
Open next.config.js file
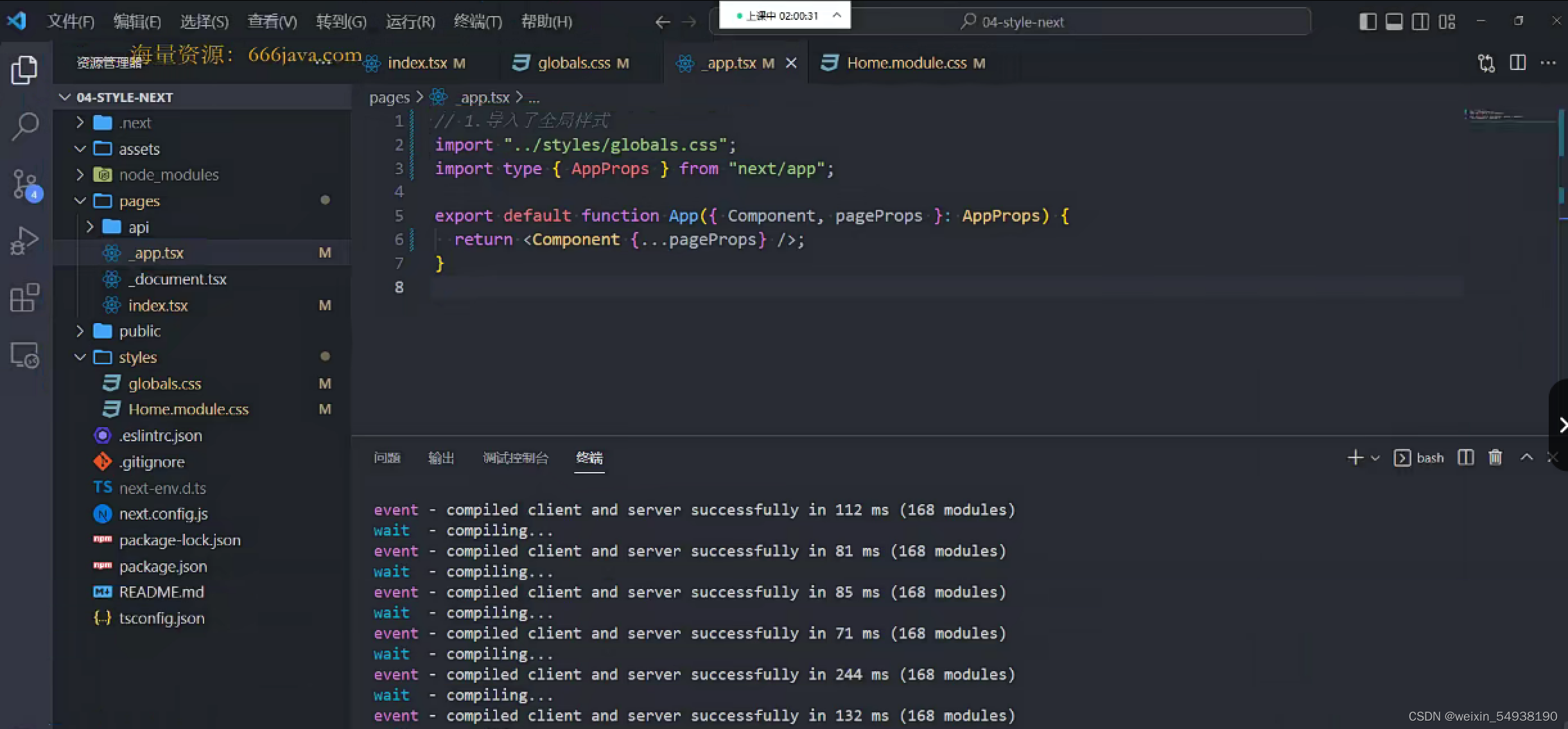(202, 514)
